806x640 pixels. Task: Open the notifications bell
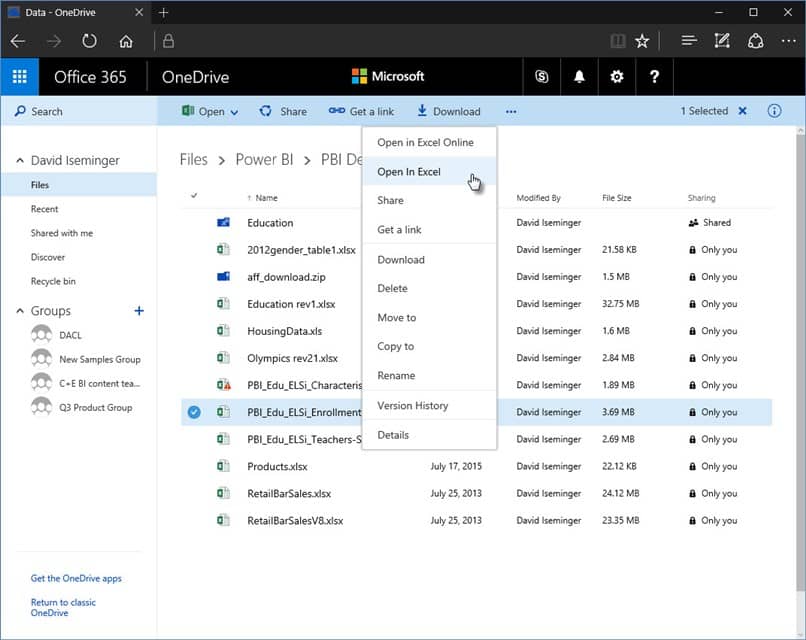tap(579, 77)
